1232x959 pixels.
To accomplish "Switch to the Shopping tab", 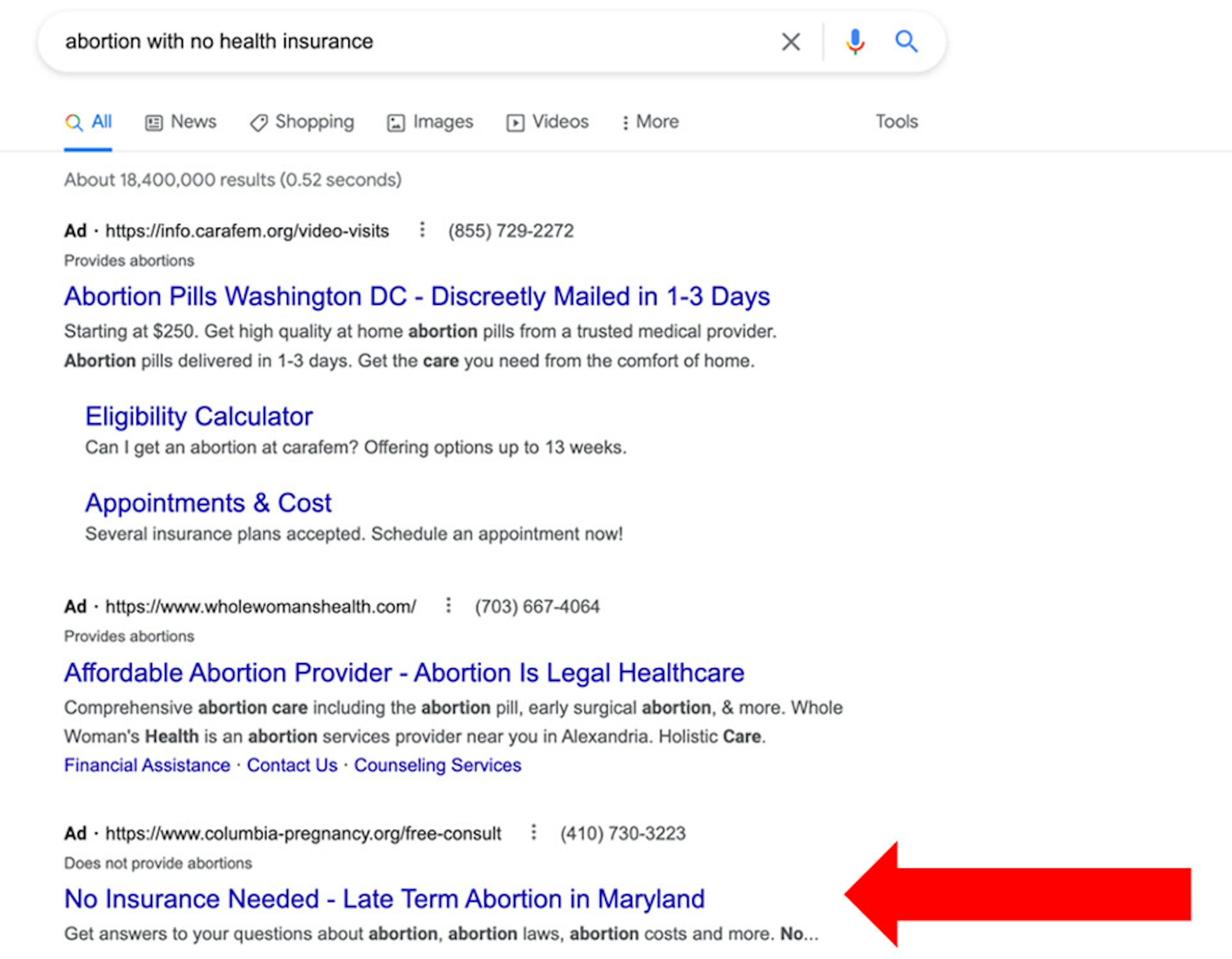I will 302,122.
